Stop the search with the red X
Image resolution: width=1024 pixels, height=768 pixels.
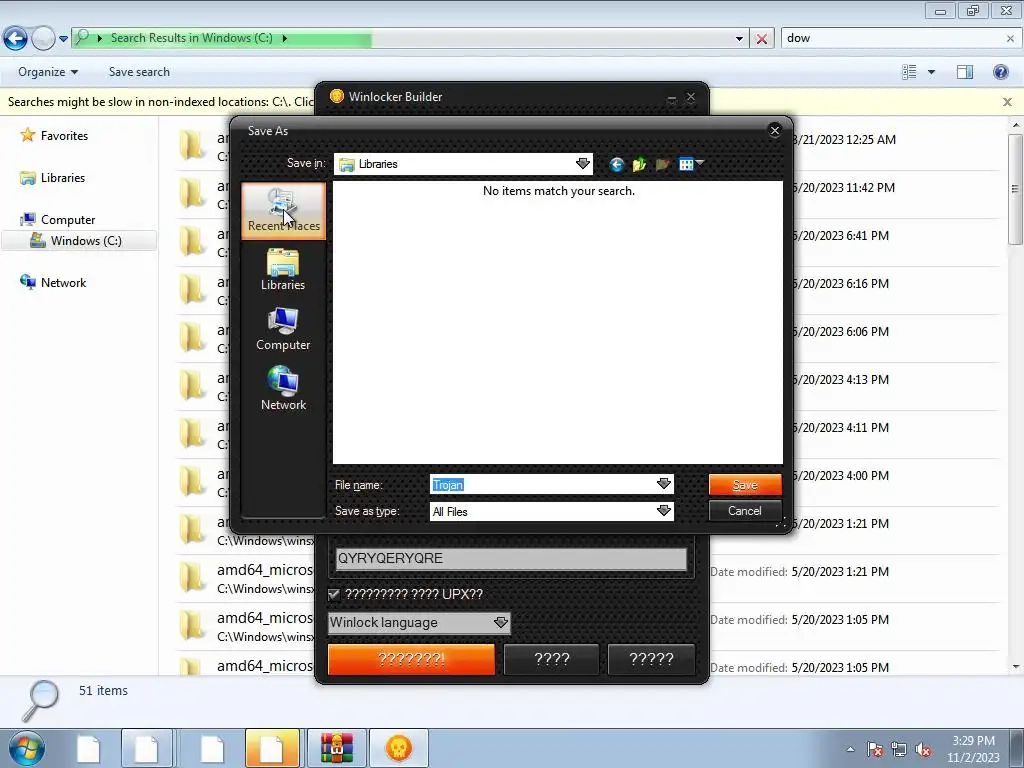761,39
